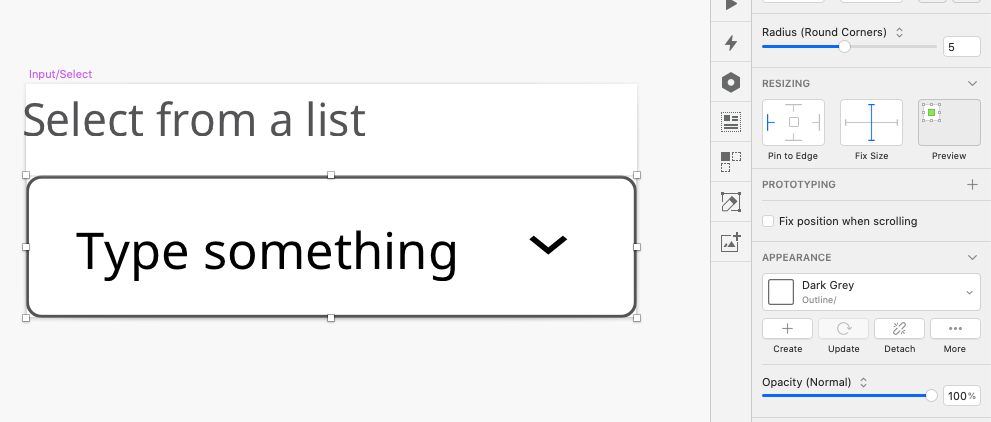
Task: Collapse the Appearance section
Action: [x=972, y=257]
